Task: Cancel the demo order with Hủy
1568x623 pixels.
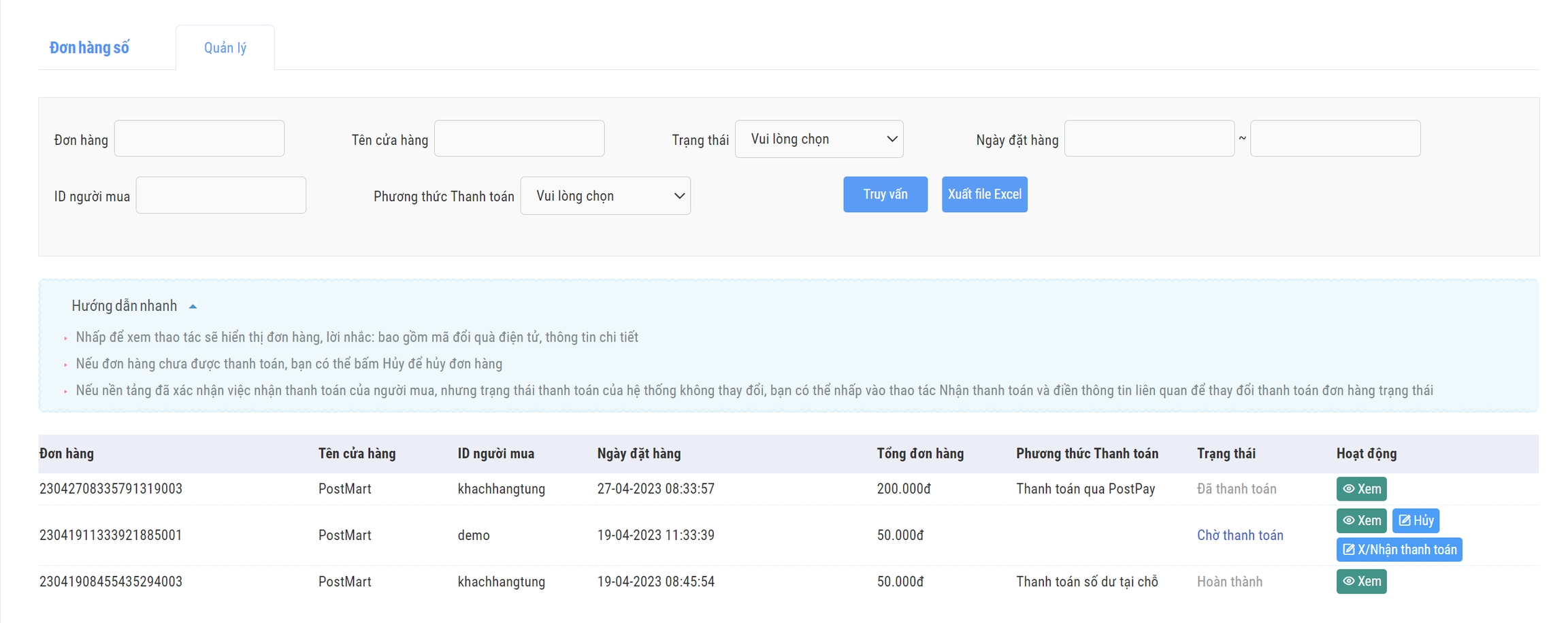Action: (1416, 521)
